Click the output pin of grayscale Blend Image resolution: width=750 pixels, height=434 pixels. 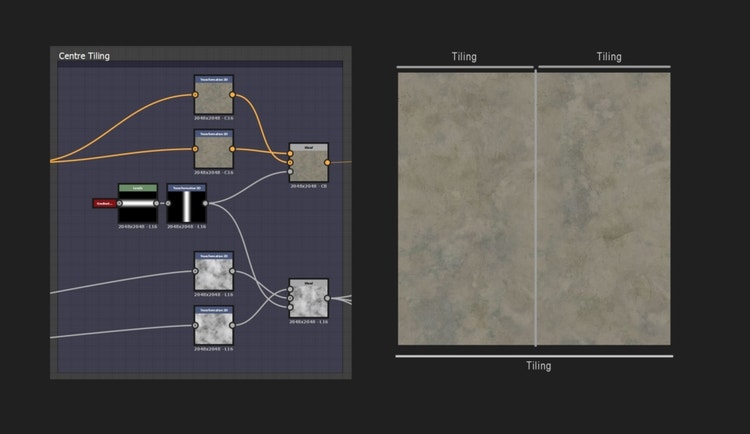(327, 298)
